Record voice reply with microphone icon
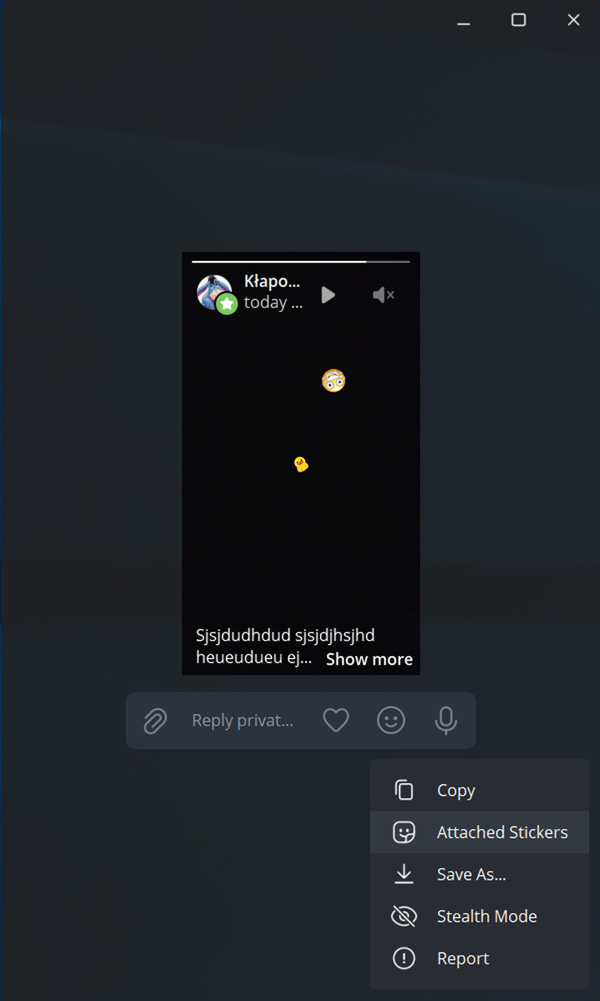The width and height of the screenshot is (600, 1001). click(446, 721)
